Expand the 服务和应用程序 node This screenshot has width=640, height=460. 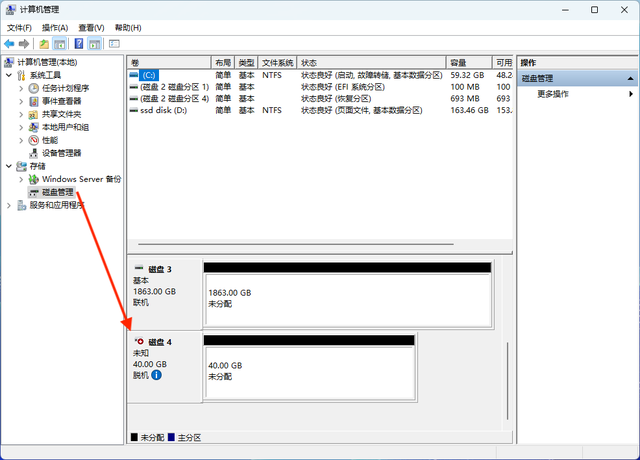pyautogui.click(x=9, y=205)
